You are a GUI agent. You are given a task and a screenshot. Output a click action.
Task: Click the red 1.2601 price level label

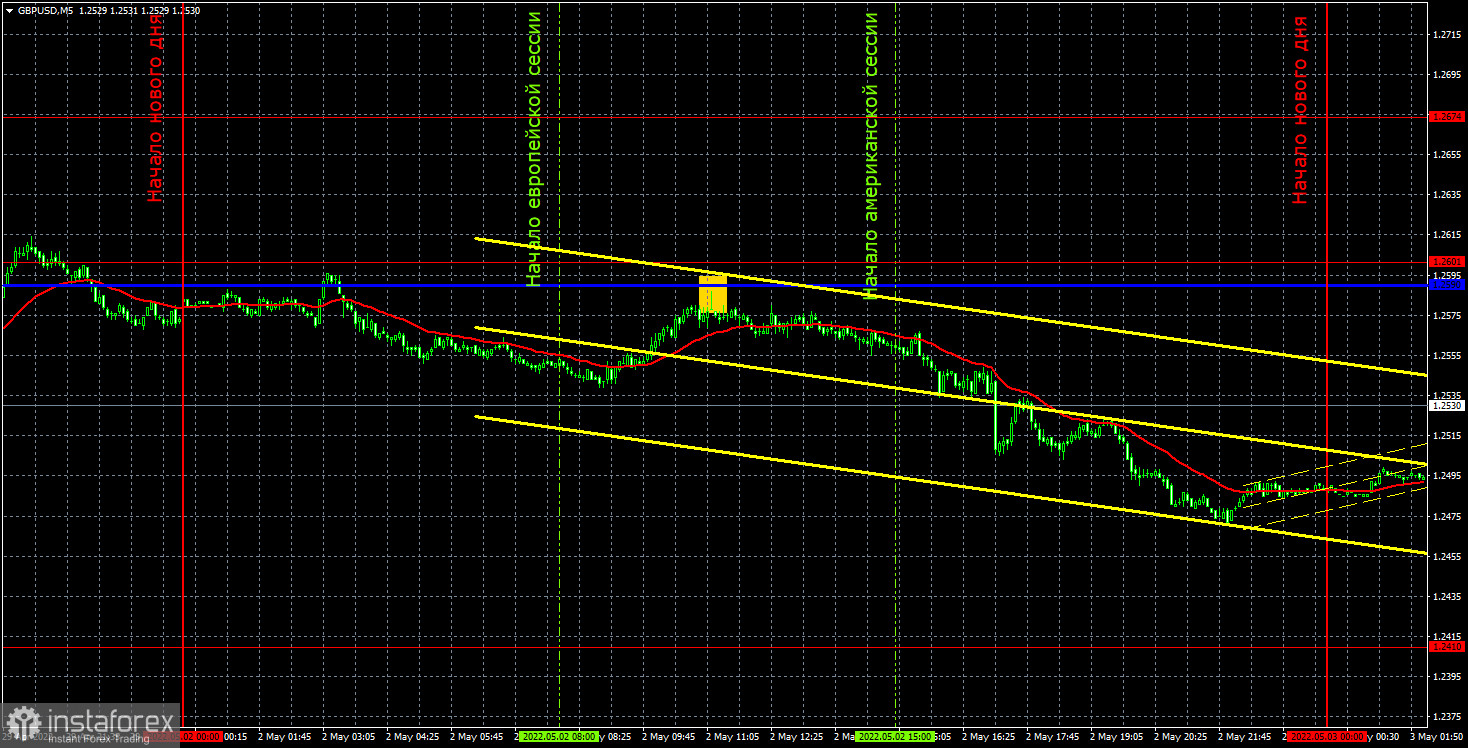[x=1447, y=262]
